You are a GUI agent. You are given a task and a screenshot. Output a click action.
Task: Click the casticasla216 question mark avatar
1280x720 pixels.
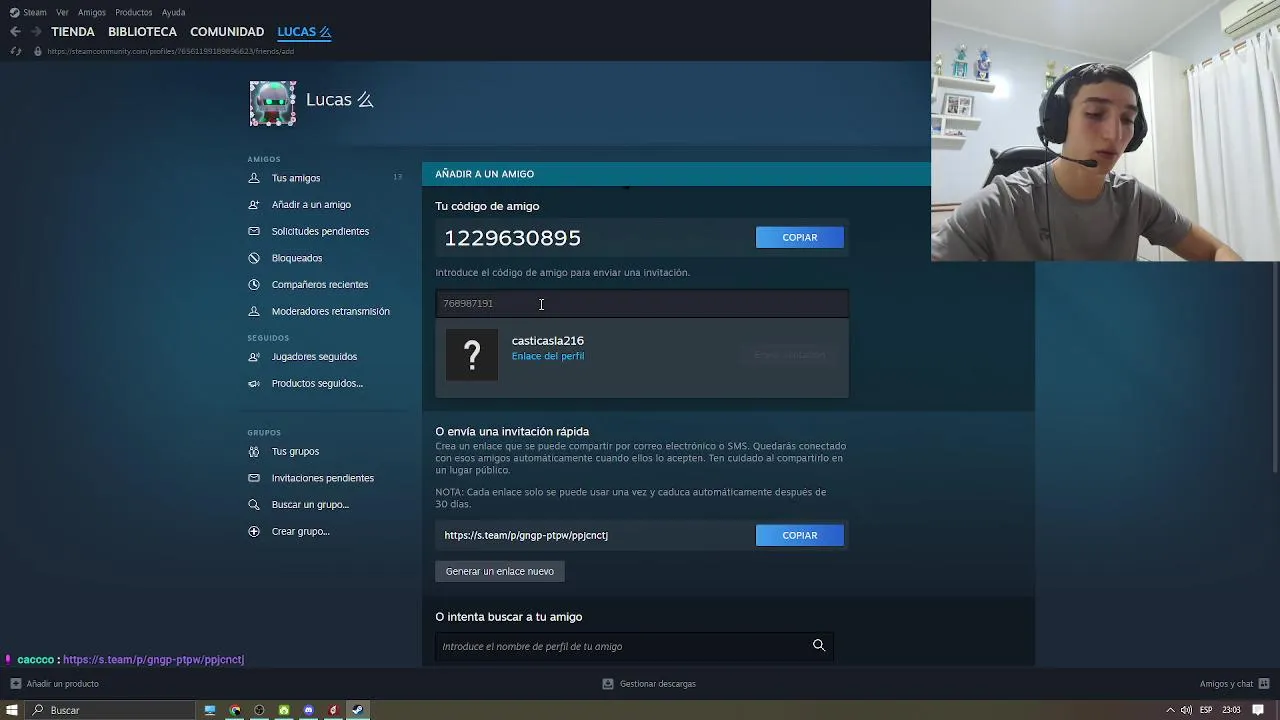(x=472, y=355)
